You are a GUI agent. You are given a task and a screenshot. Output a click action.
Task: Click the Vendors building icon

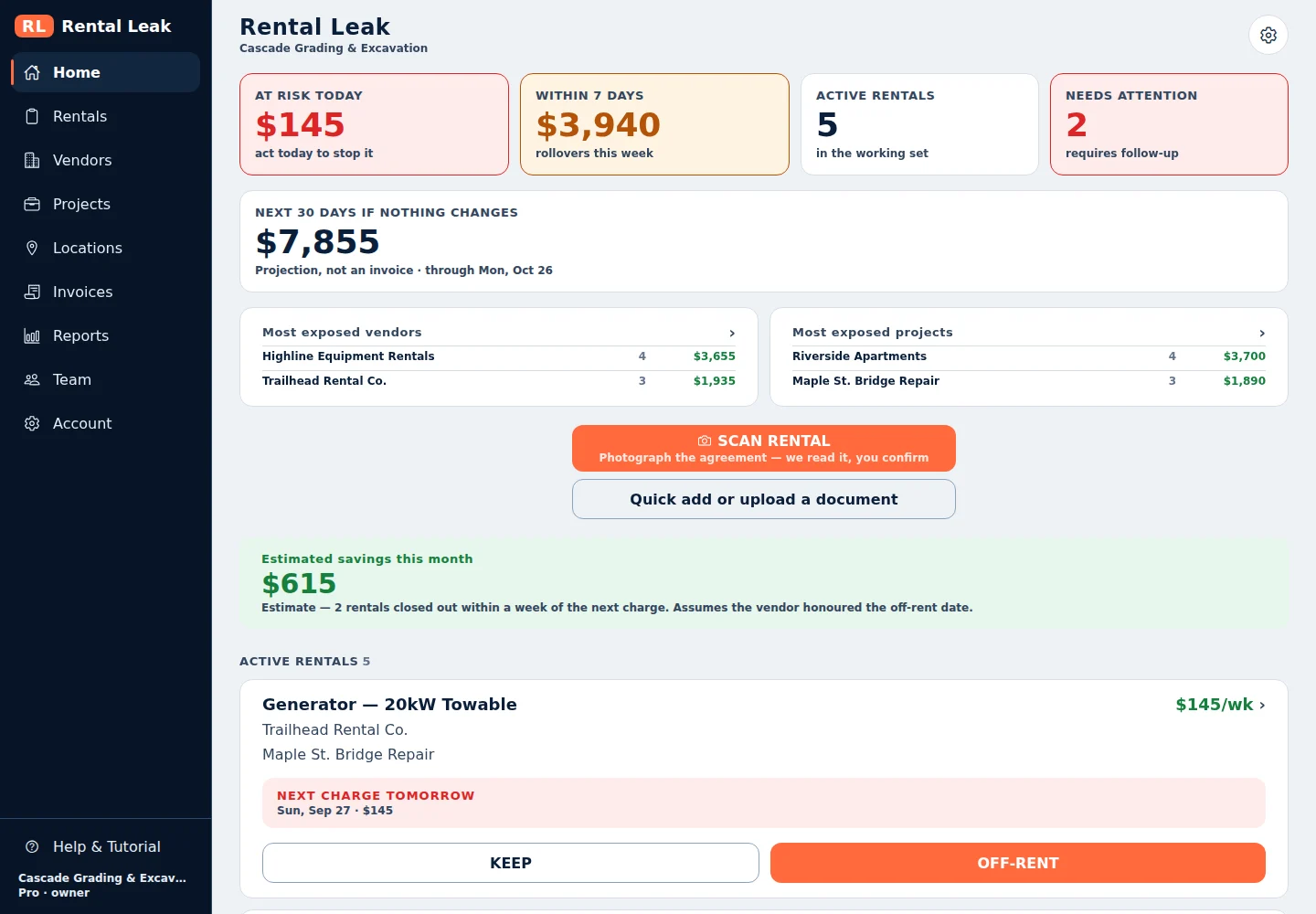[x=32, y=160]
